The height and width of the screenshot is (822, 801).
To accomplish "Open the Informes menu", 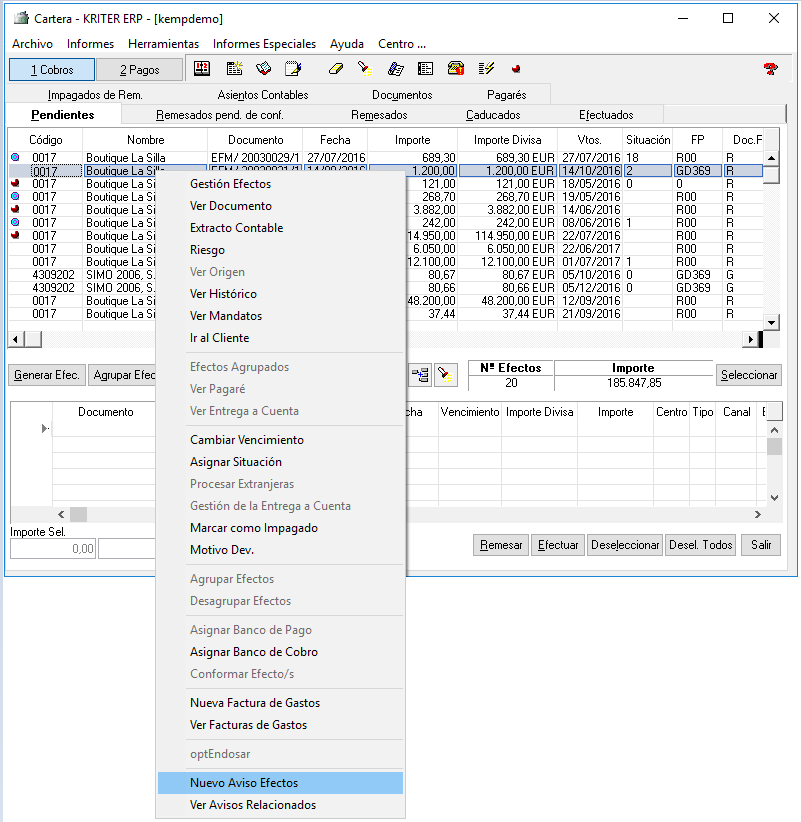I will [x=90, y=44].
